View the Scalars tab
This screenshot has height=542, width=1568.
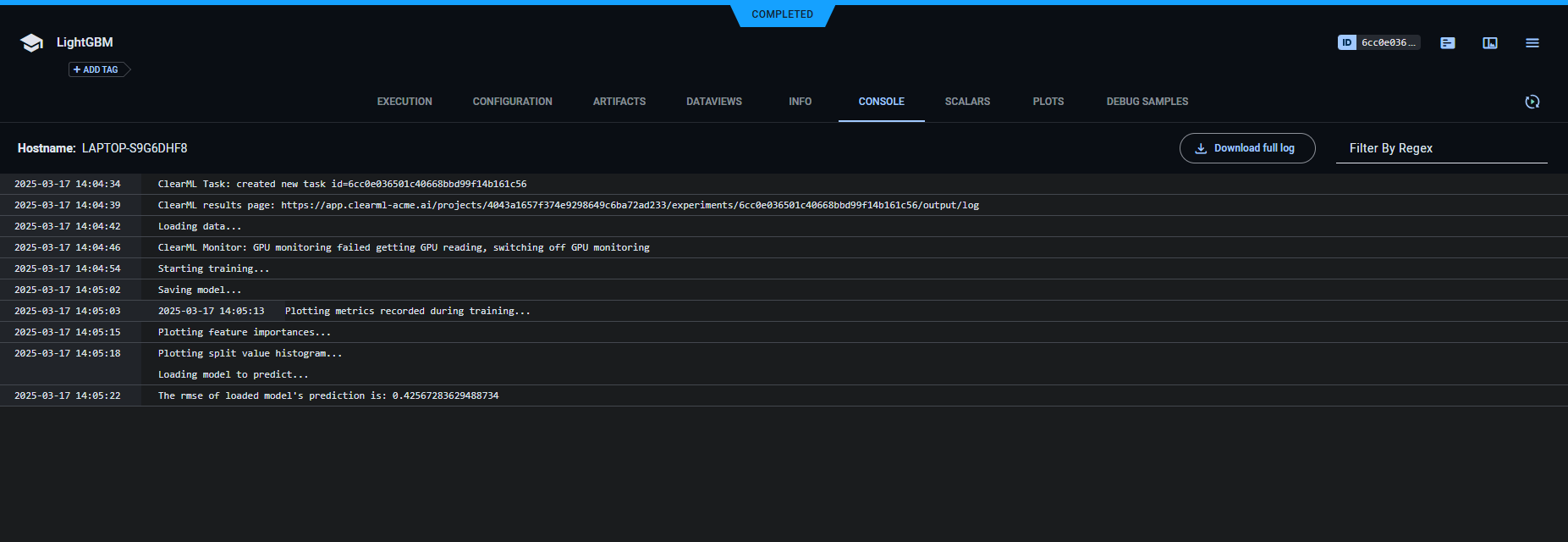(967, 102)
